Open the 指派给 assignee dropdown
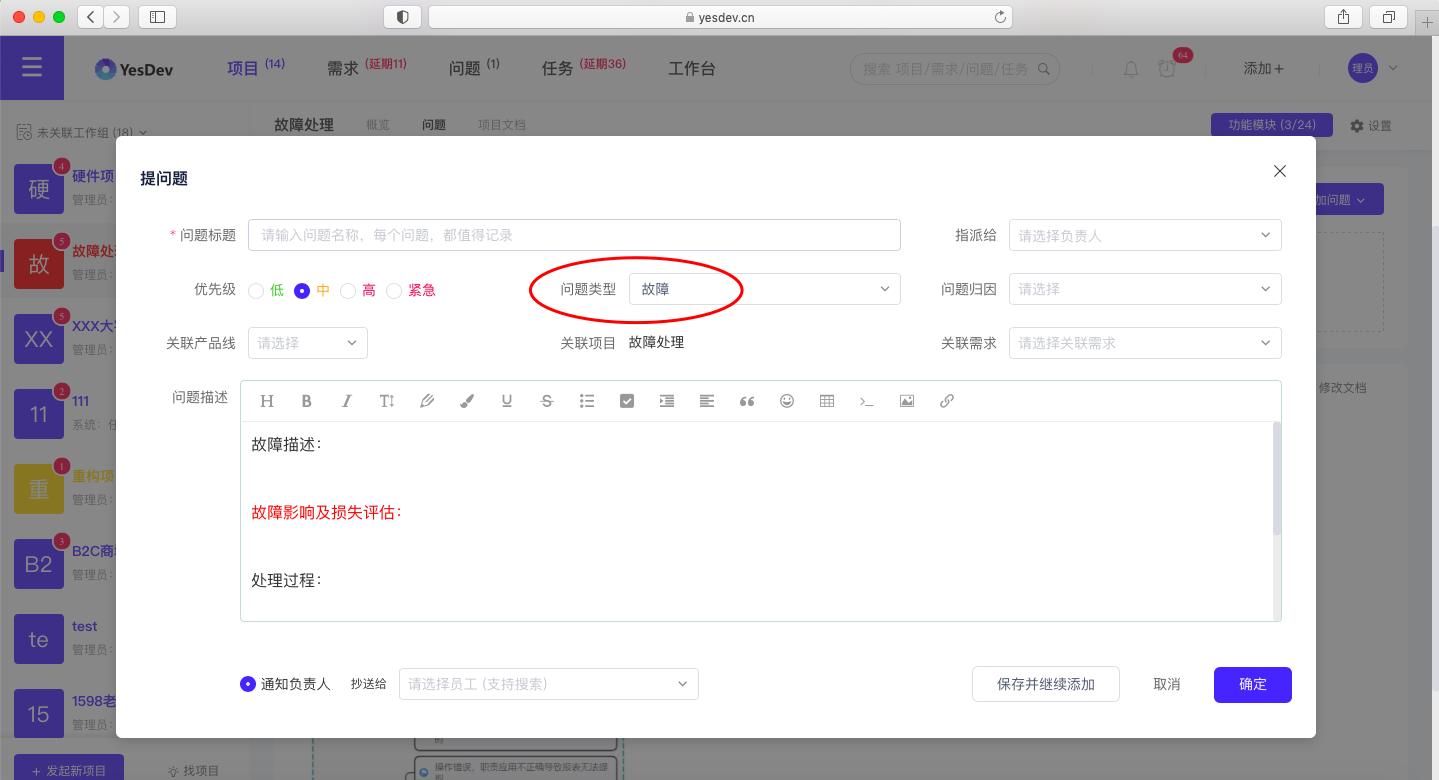The image size is (1439, 780). [1144, 235]
